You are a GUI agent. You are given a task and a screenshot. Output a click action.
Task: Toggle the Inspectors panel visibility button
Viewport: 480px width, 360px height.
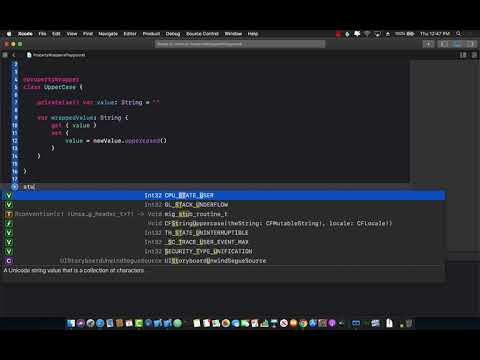[x=471, y=44]
